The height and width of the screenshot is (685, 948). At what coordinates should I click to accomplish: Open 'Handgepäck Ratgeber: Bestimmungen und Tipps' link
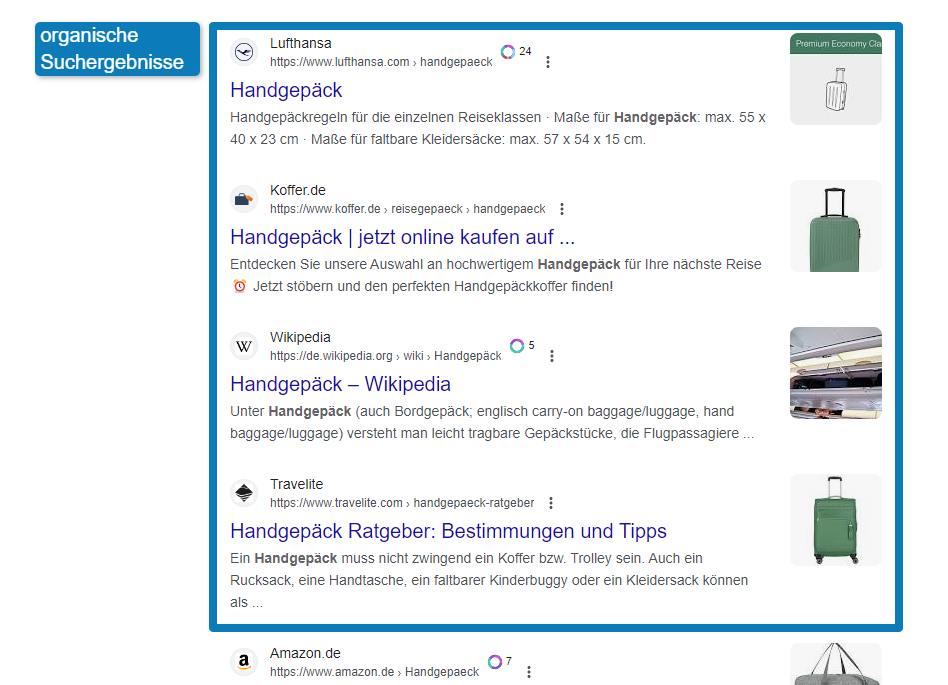(x=448, y=531)
